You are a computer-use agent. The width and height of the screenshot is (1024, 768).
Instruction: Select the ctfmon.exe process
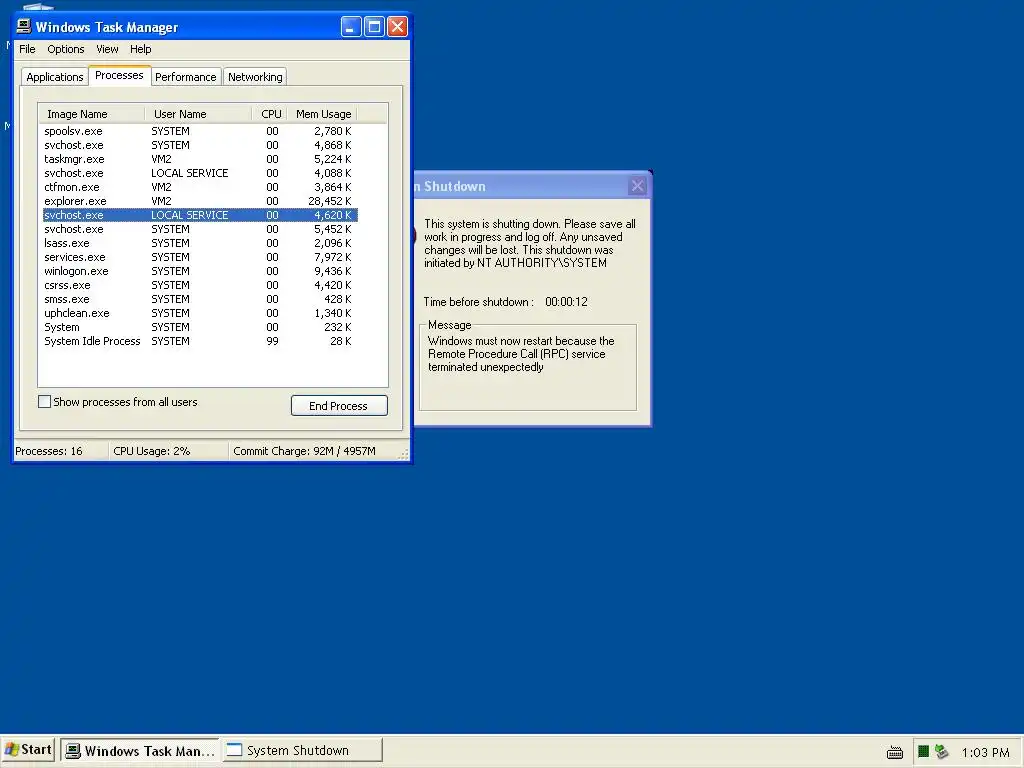(200, 187)
